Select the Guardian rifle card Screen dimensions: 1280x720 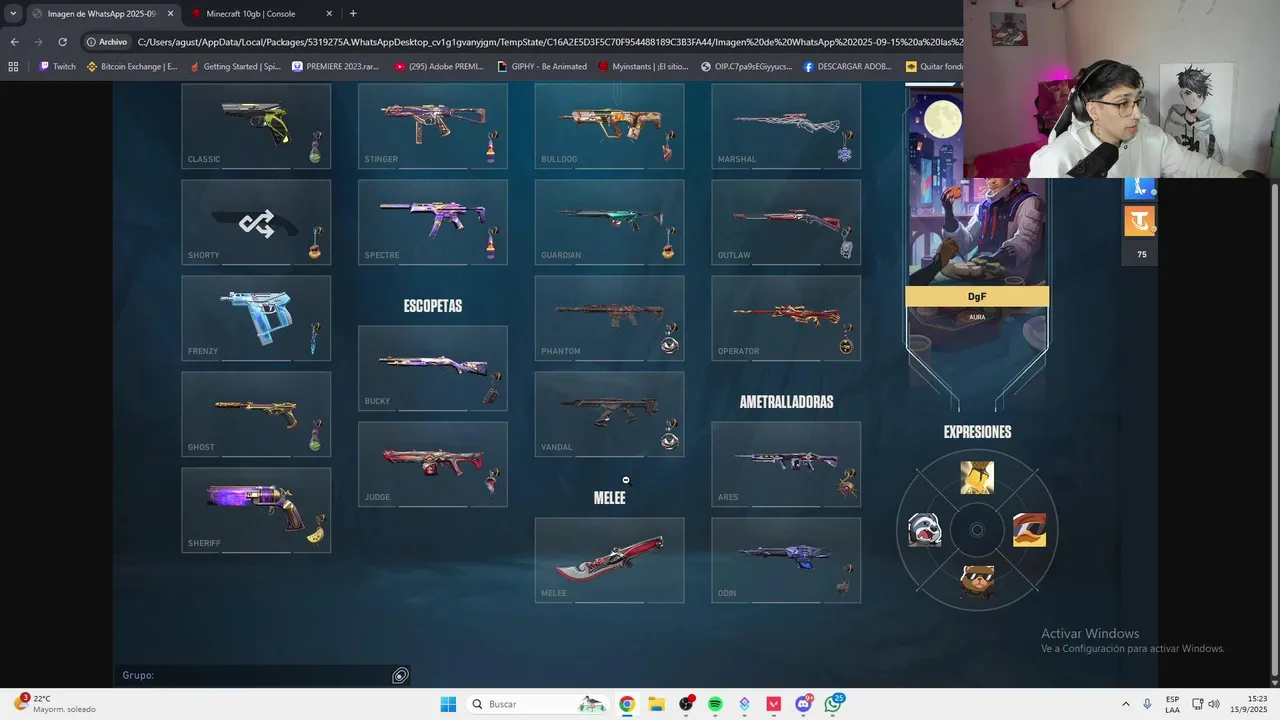click(610, 222)
